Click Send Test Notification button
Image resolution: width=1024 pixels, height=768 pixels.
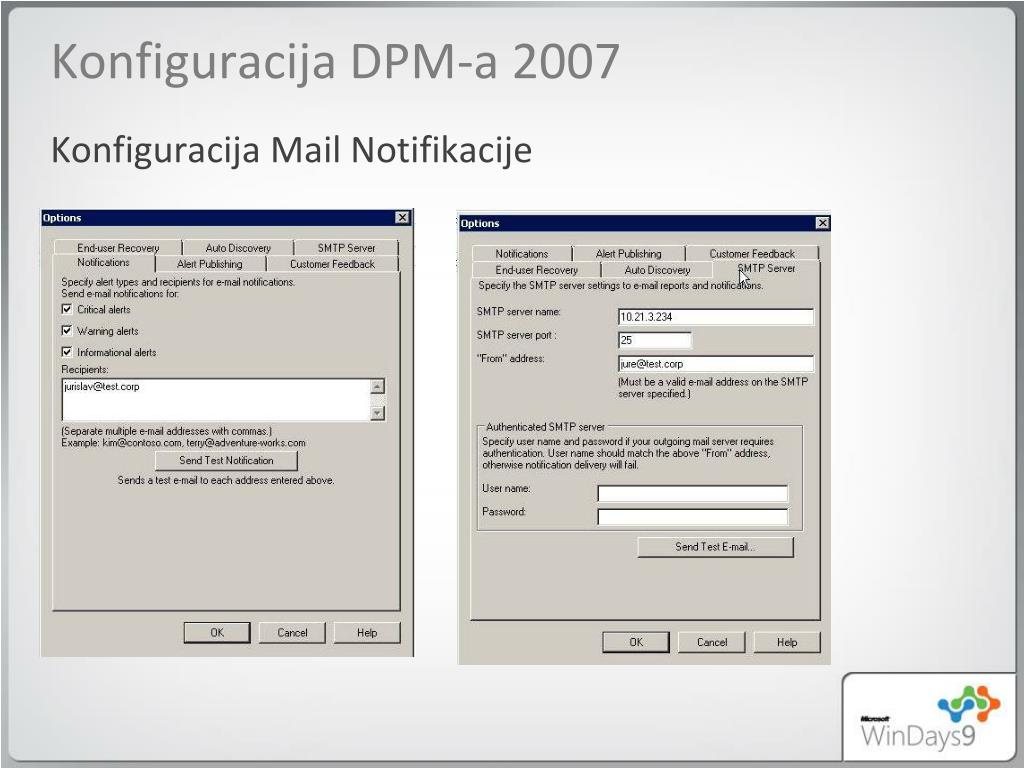tap(226, 460)
